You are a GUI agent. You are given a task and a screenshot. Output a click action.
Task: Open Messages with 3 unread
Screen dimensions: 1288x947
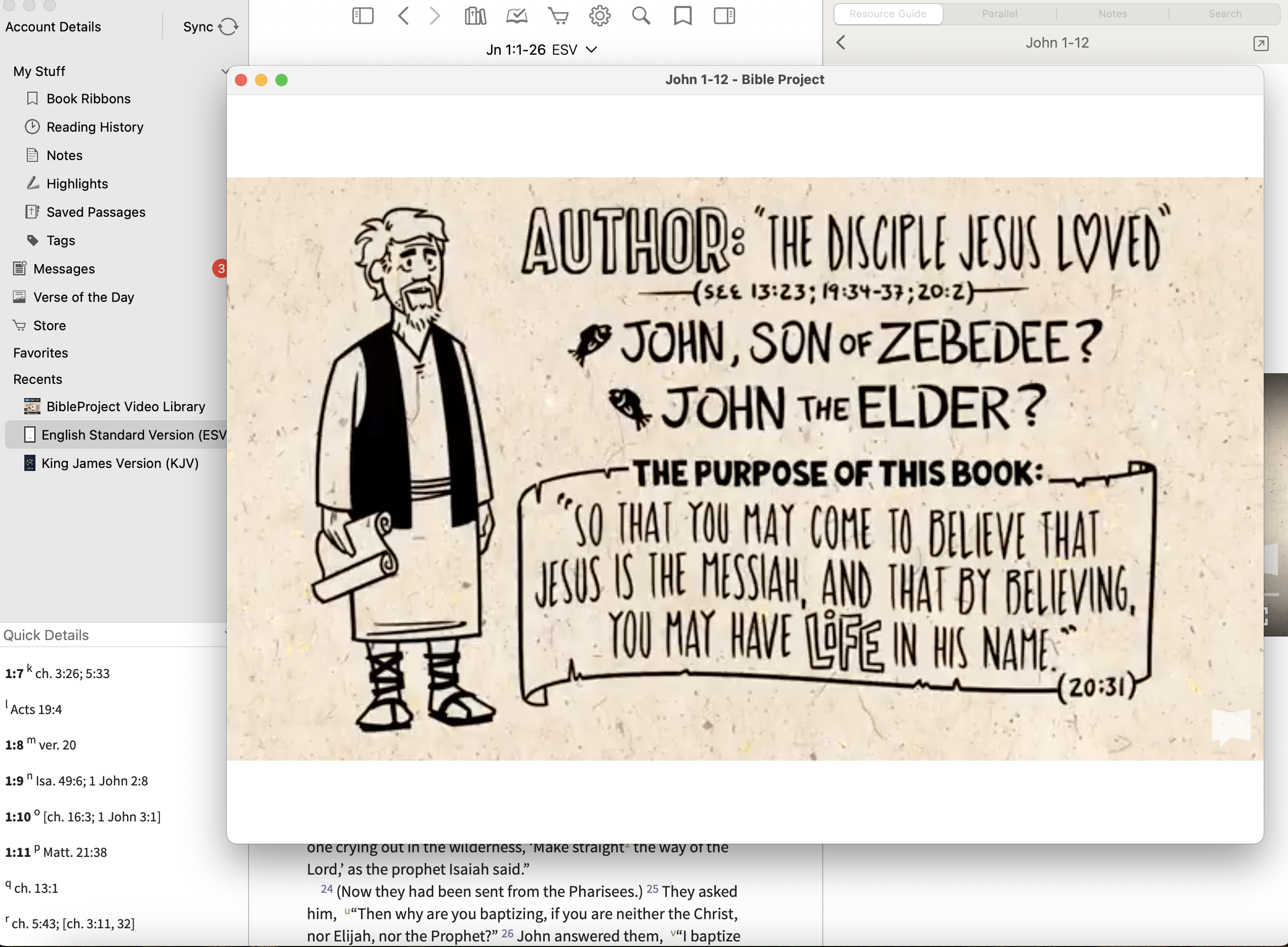(x=64, y=268)
